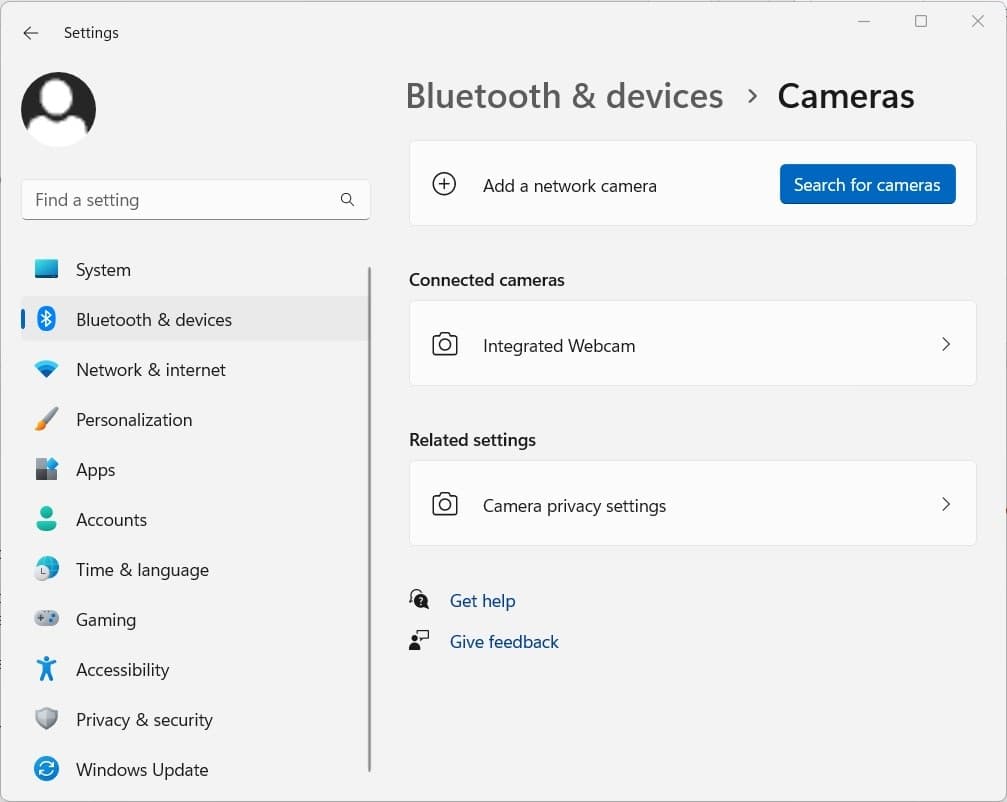The width and height of the screenshot is (1007, 802).
Task: Open the Apps settings section
Action: point(95,470)
